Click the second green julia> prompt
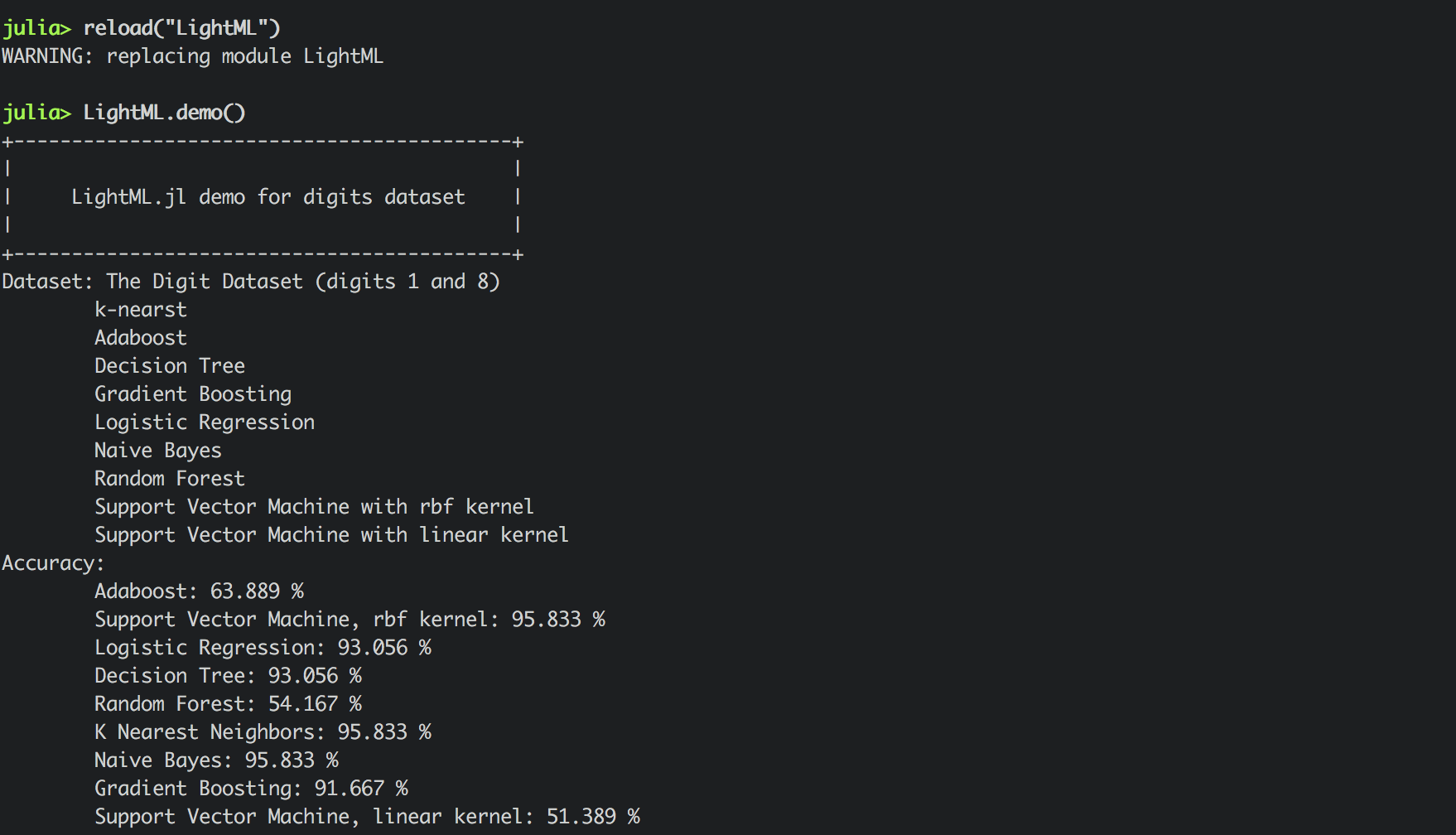The height and width of the screenshot is (835, 1456). (x=36, y=113)
